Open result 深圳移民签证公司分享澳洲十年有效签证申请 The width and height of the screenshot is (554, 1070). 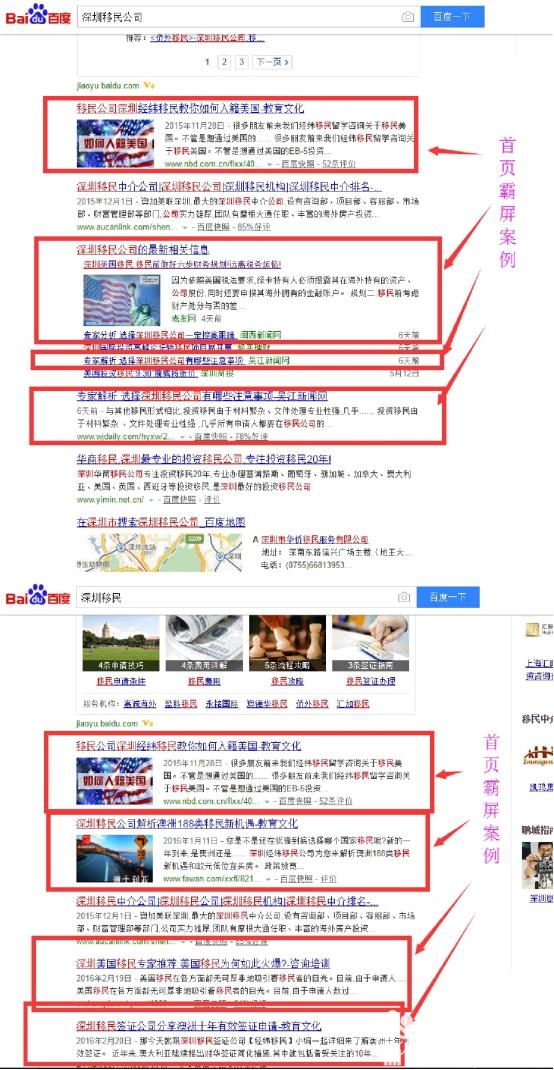[x=199, y=1026]
